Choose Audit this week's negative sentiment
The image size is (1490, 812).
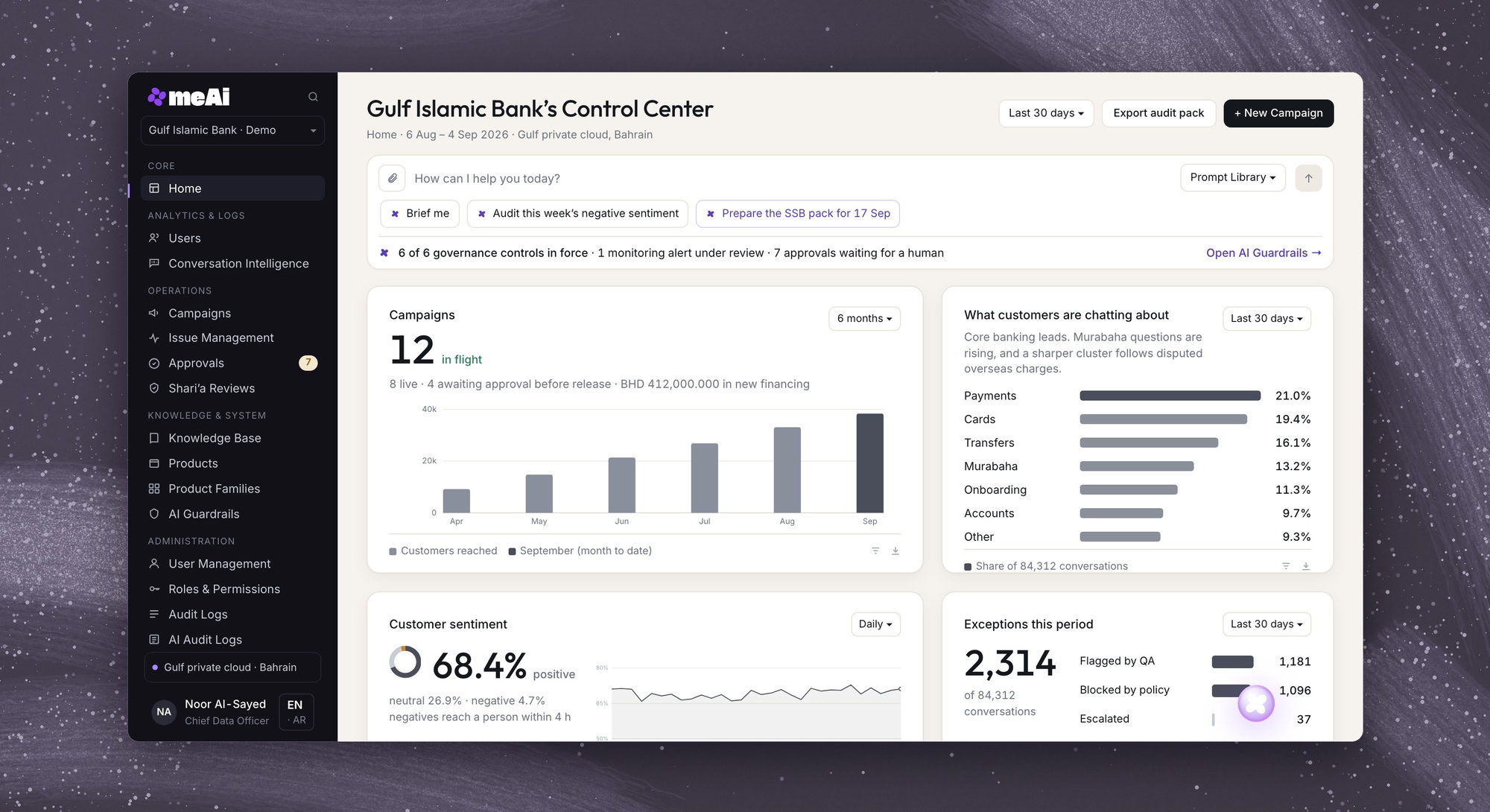tap(577, 214)
